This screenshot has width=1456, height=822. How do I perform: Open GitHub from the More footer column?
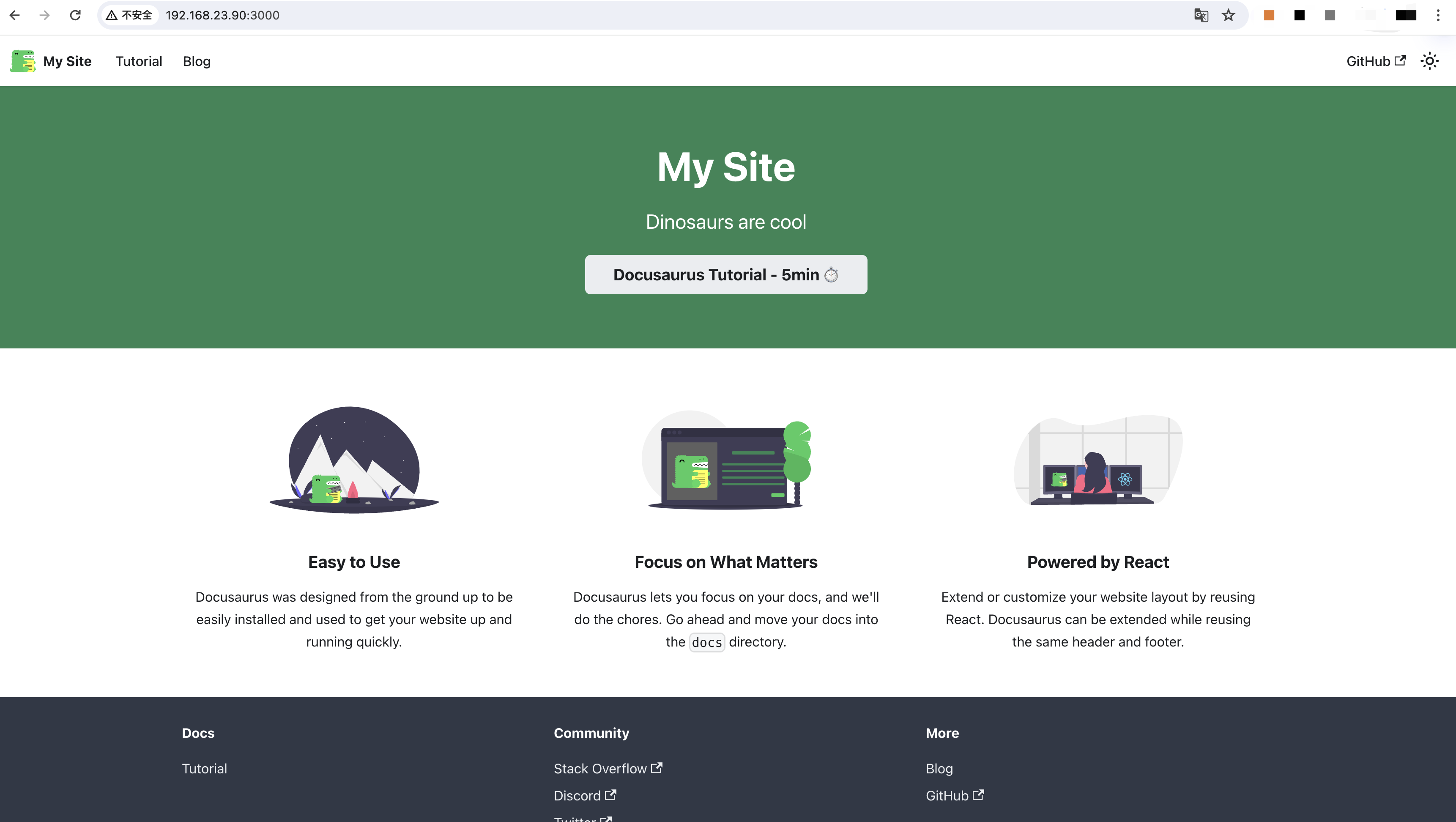point(947,795)
